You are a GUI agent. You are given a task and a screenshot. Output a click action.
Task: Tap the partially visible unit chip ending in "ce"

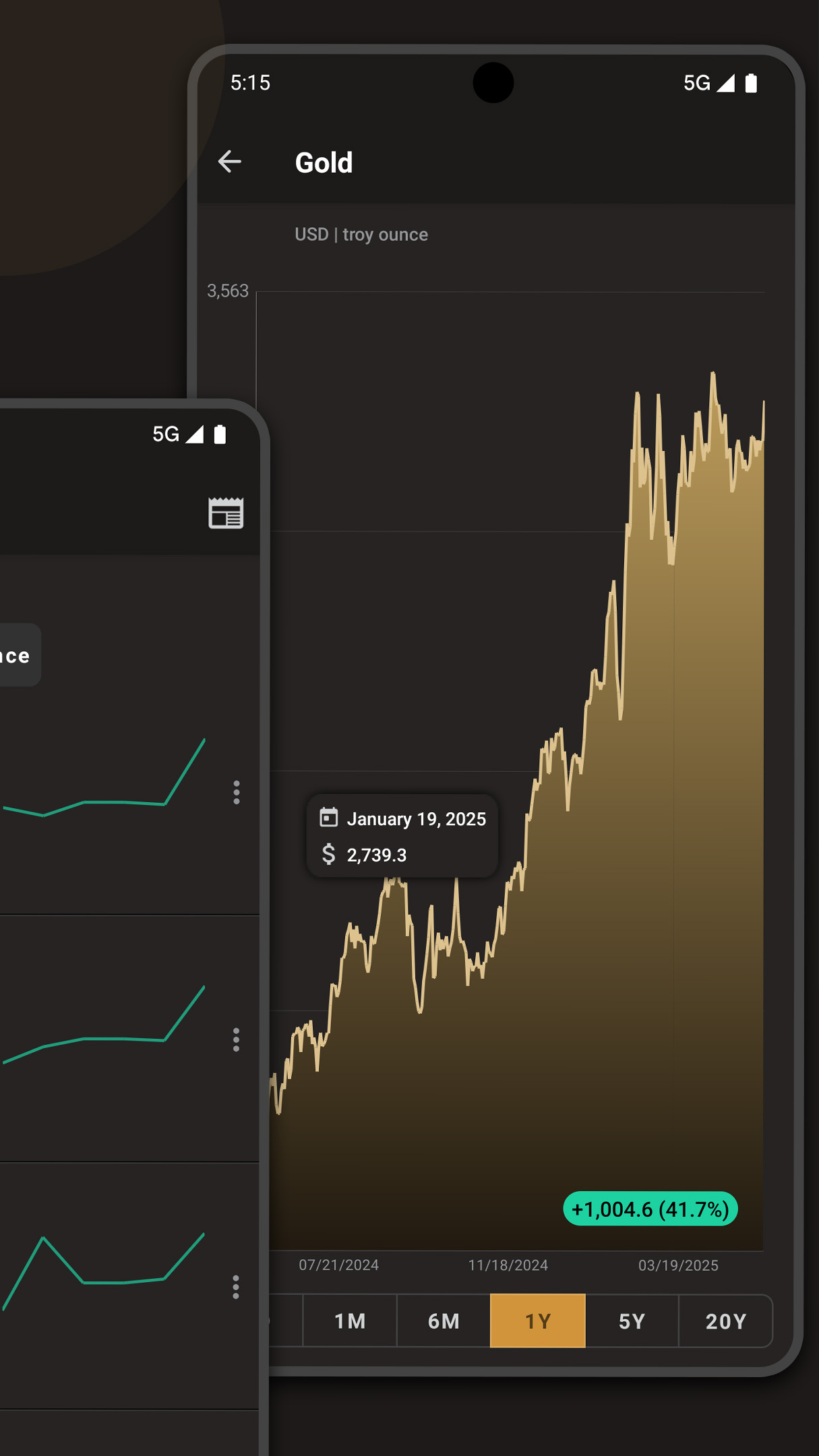[17, 655]
